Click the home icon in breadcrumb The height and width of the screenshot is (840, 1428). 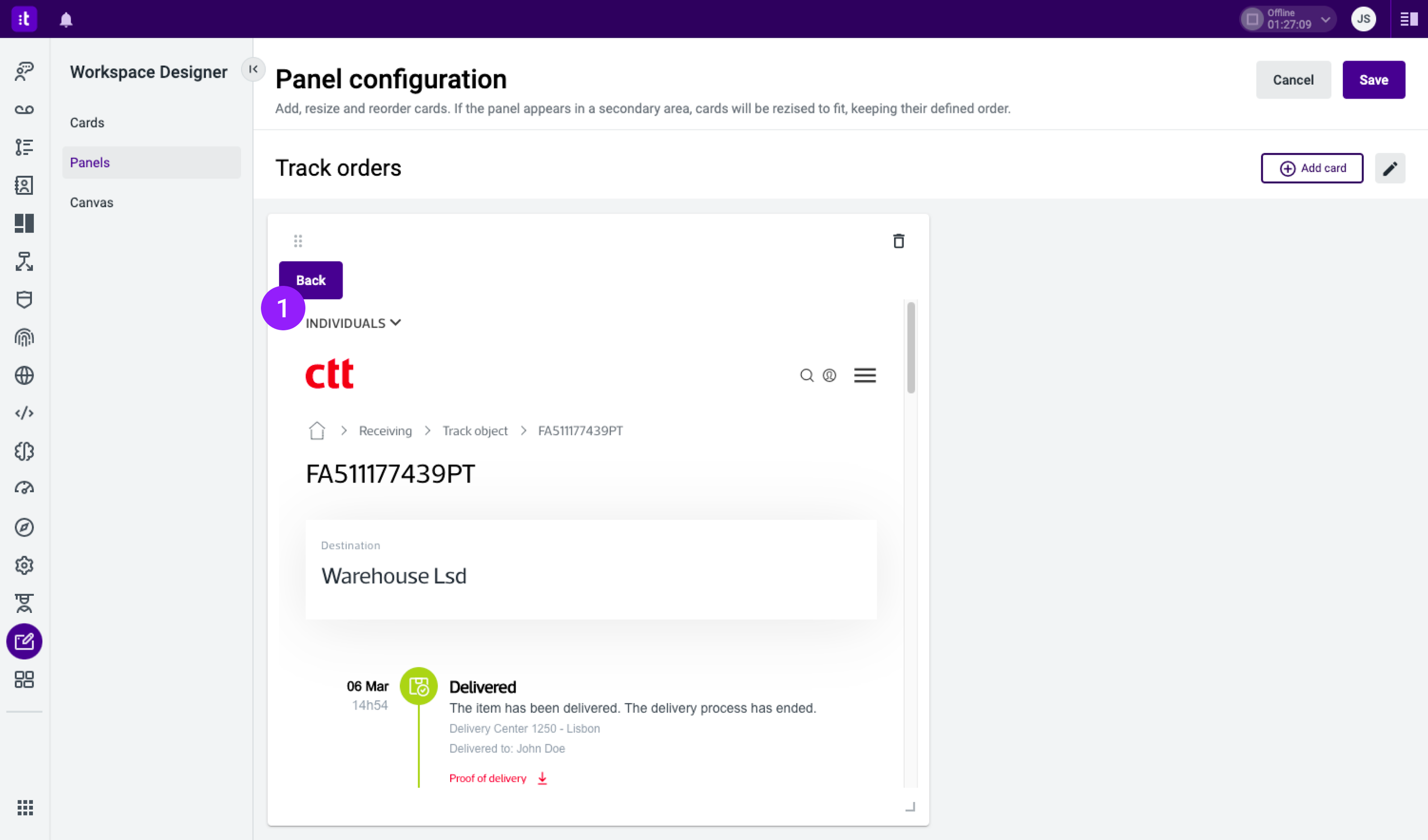(317, 430)
